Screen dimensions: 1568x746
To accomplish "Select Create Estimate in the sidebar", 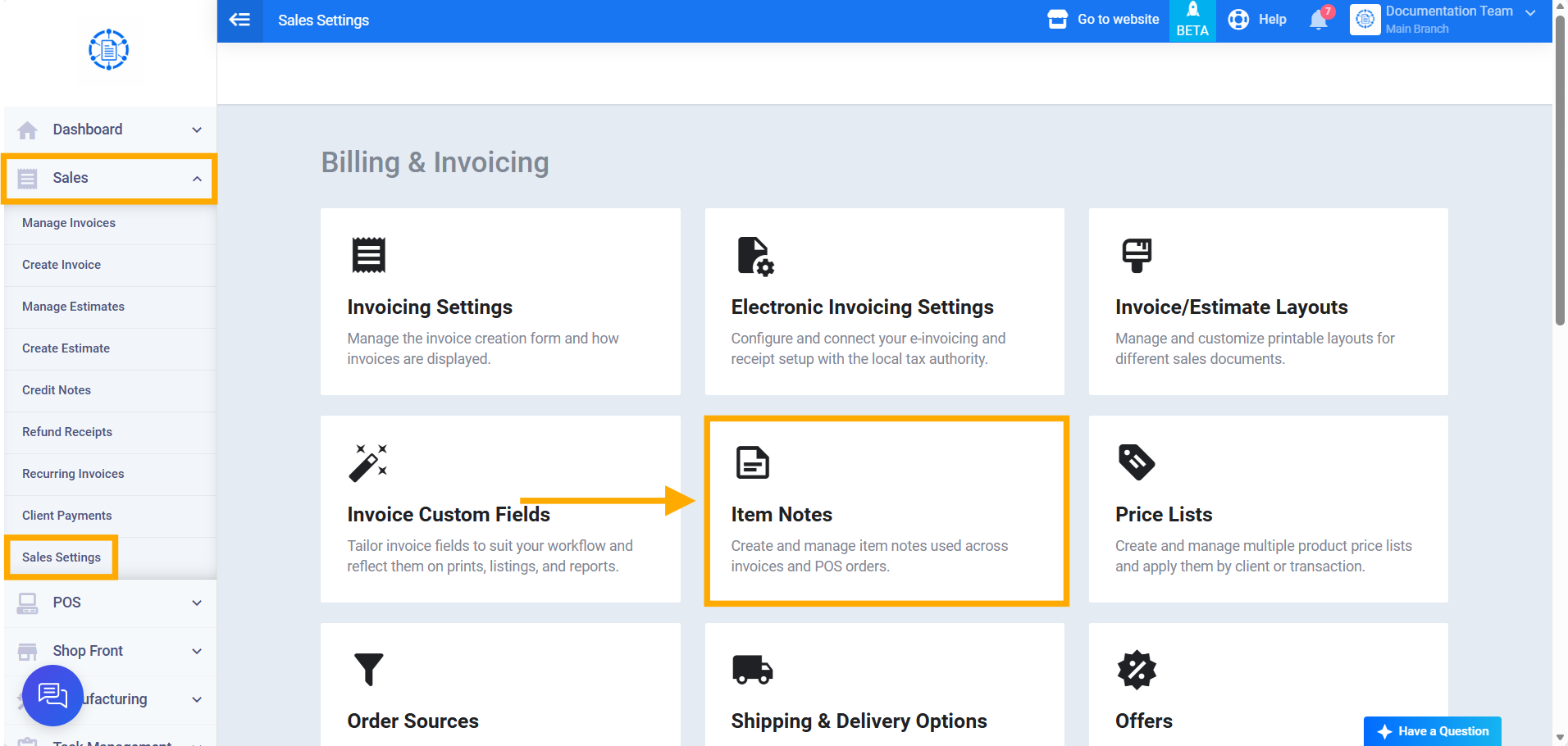I will point(66,348).
